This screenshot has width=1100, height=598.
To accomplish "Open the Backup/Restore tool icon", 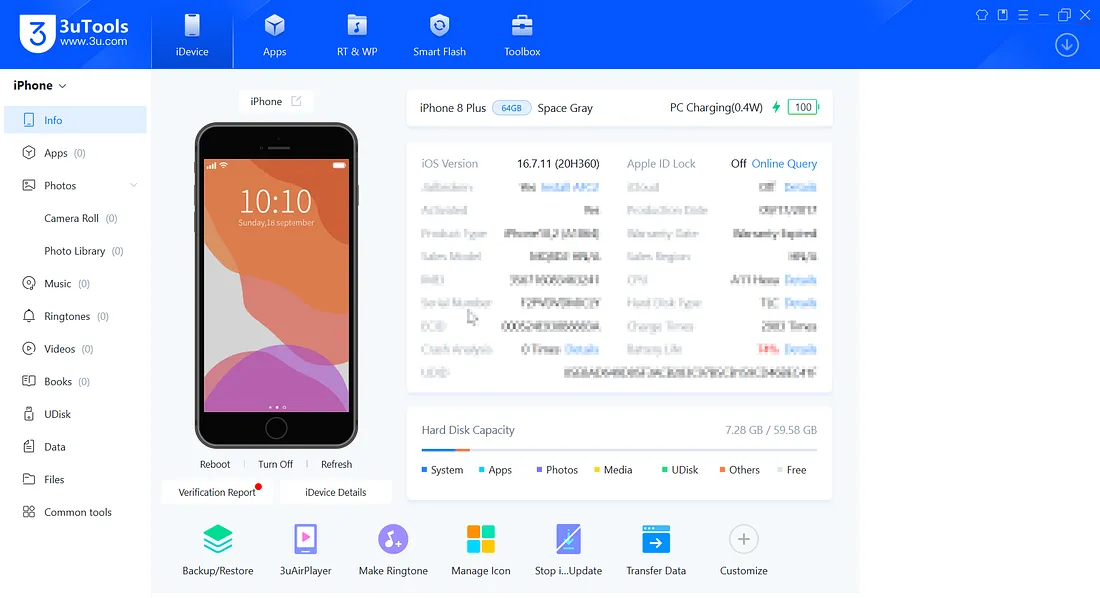I will click(x=217, y=540).
